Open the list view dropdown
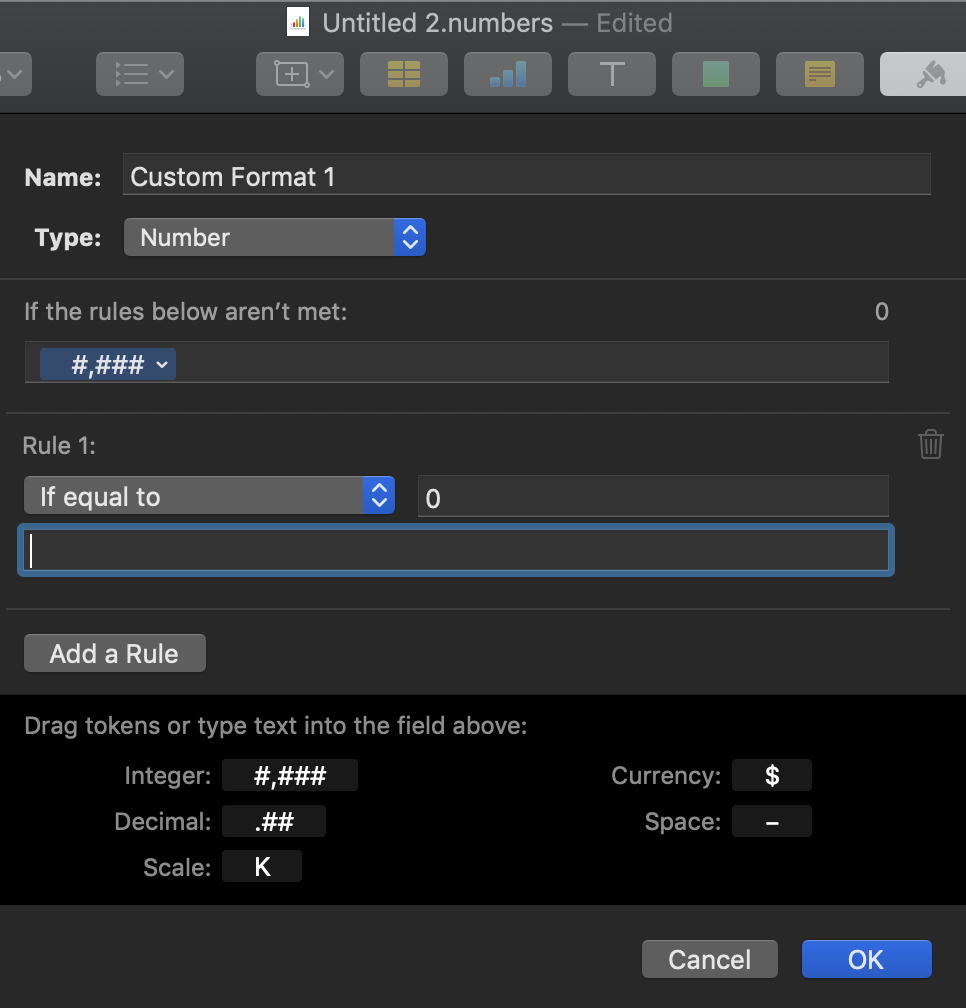Viewport: 966px width, 1008px height. tap(140, 74)
